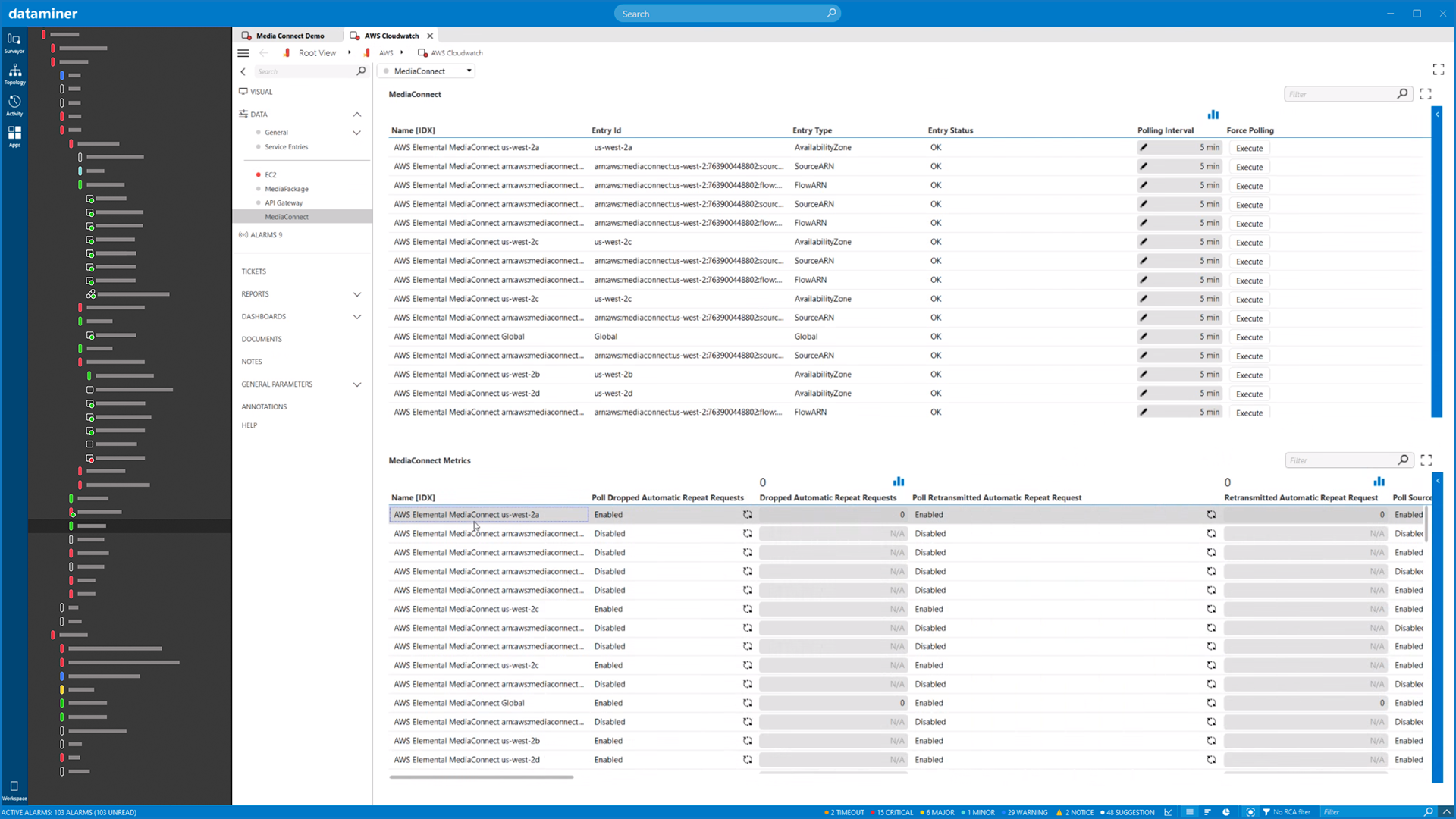Show chart for Retransmitted Automatic Repeat Request
This screenshot has width=1456, height=819.
[x=1379, y=482]
